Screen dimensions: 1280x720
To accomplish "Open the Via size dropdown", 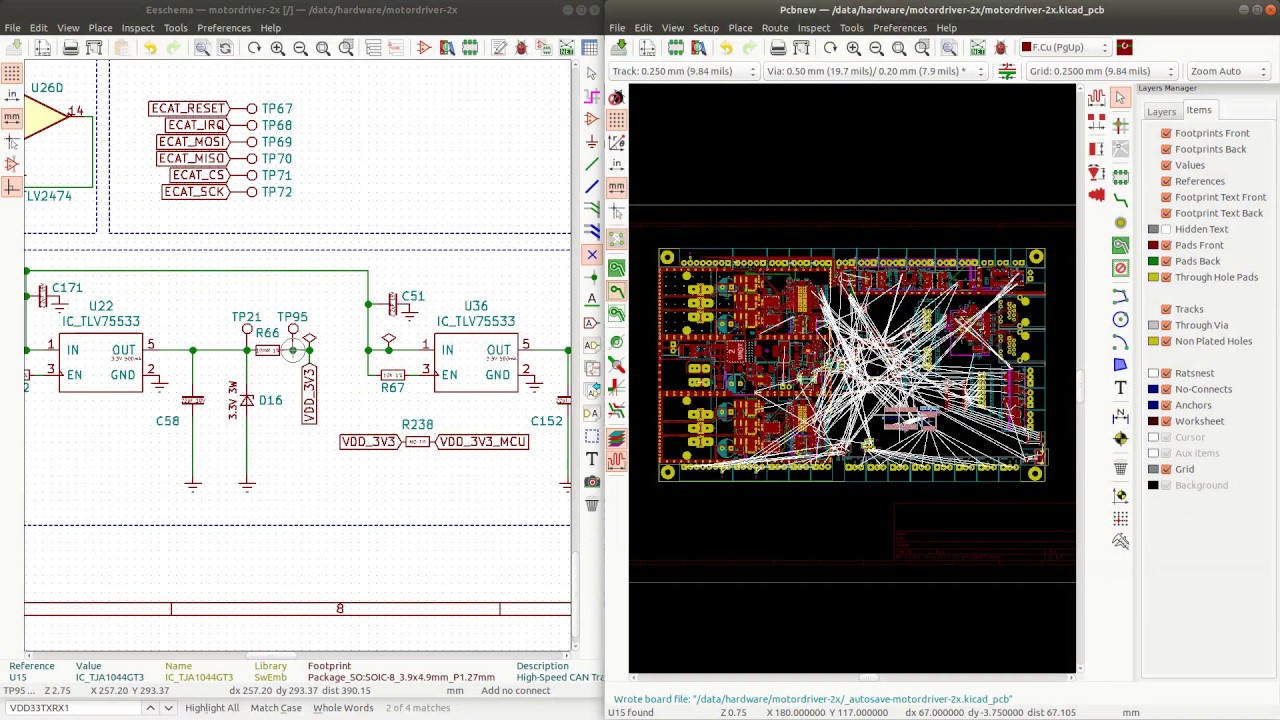I will pyautogui.click(x=876, y=71).
